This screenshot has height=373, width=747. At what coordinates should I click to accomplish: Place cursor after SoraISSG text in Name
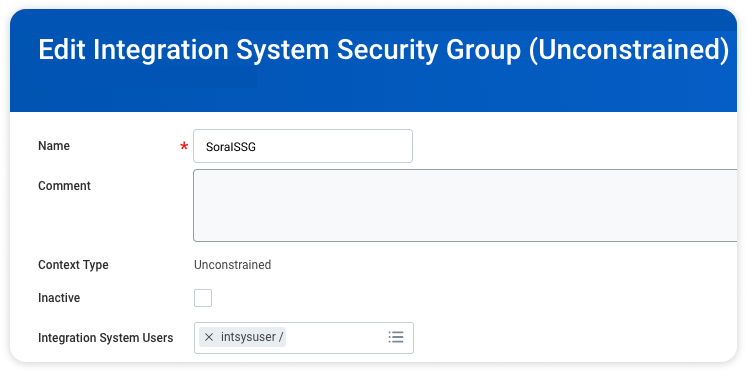257,147
